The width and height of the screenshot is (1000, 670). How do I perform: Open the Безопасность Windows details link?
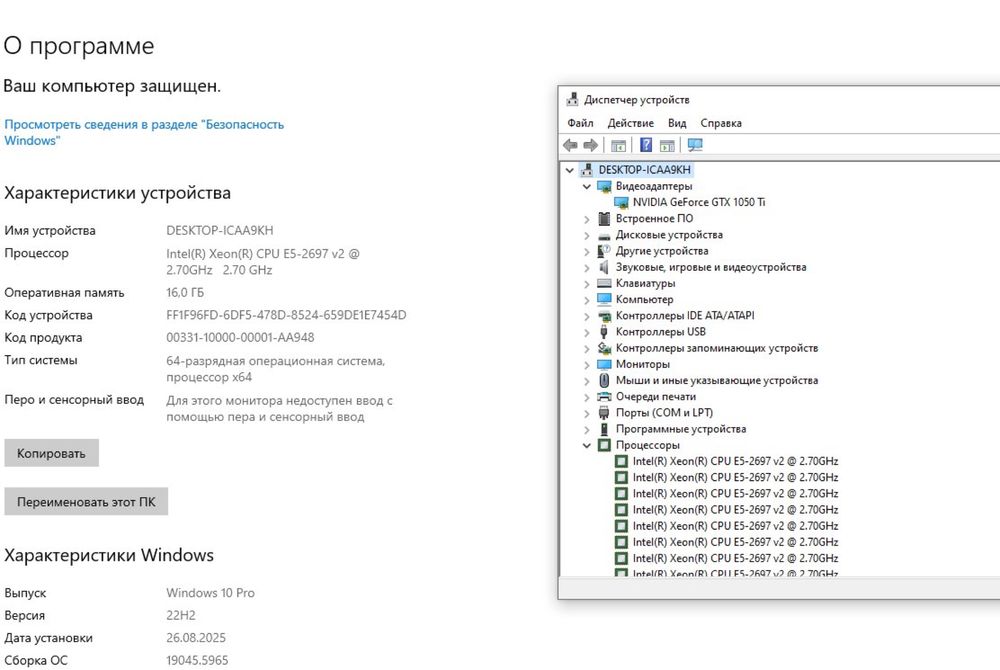click(144, 132)
